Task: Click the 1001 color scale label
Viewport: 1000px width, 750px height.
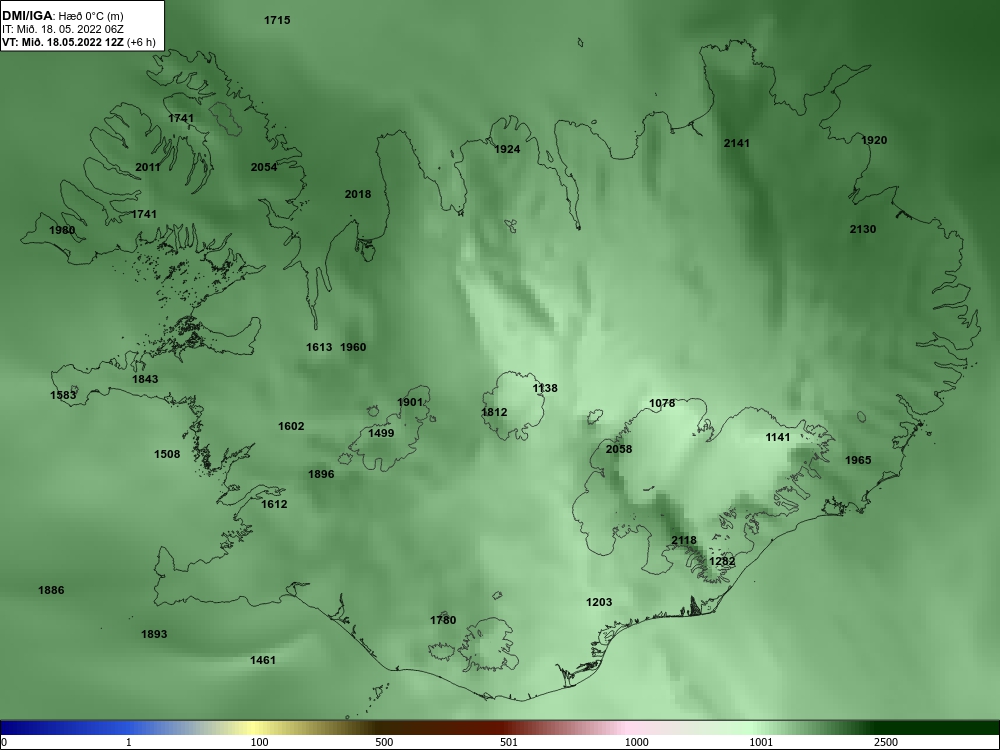Action: 761,742
